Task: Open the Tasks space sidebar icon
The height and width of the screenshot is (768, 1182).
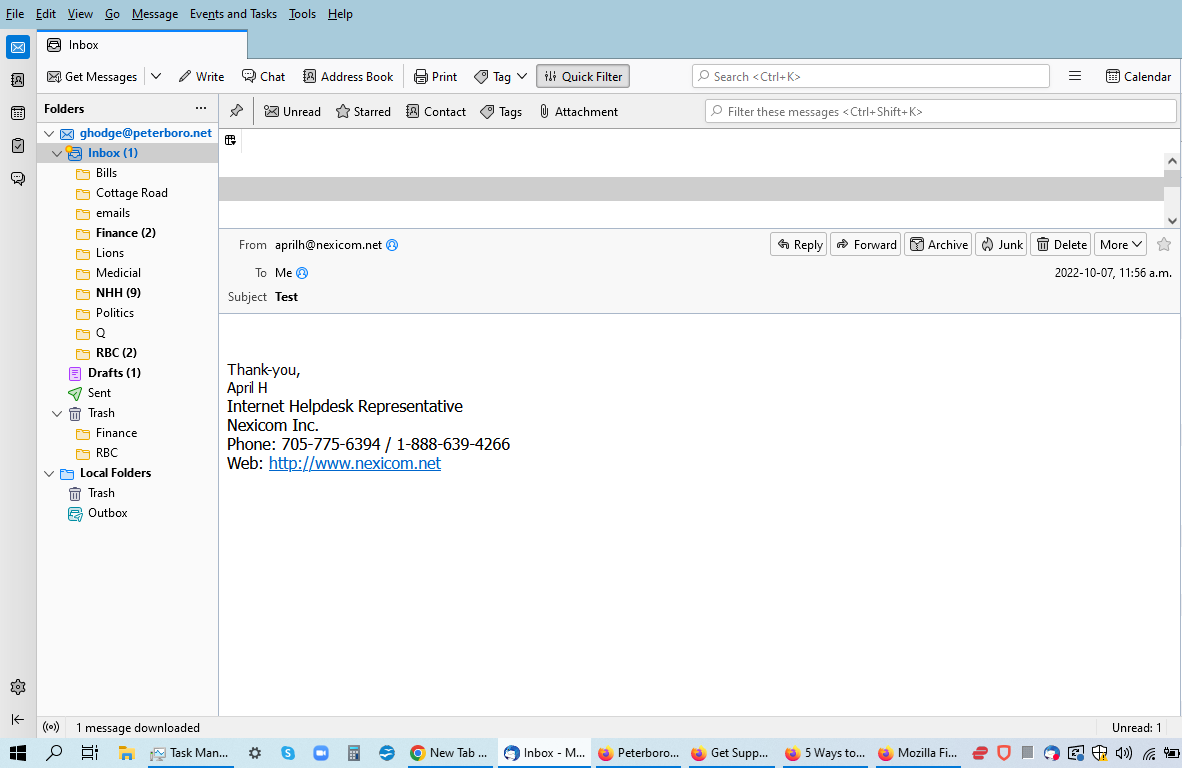Action: (18, 145)
